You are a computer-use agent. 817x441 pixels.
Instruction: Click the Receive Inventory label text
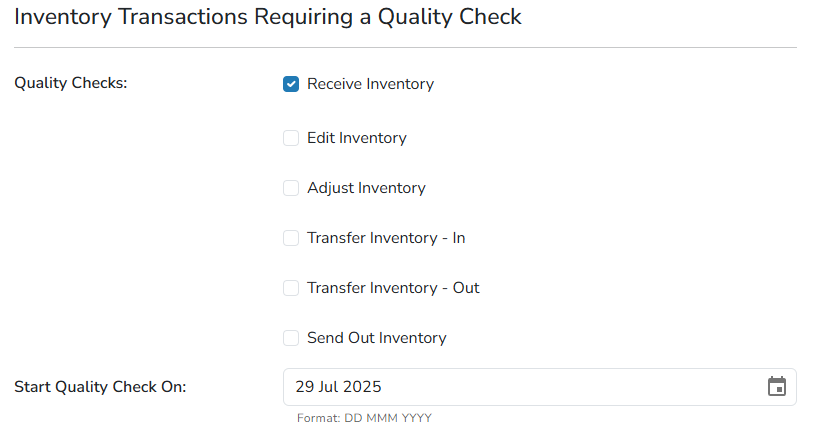point(370,84)
